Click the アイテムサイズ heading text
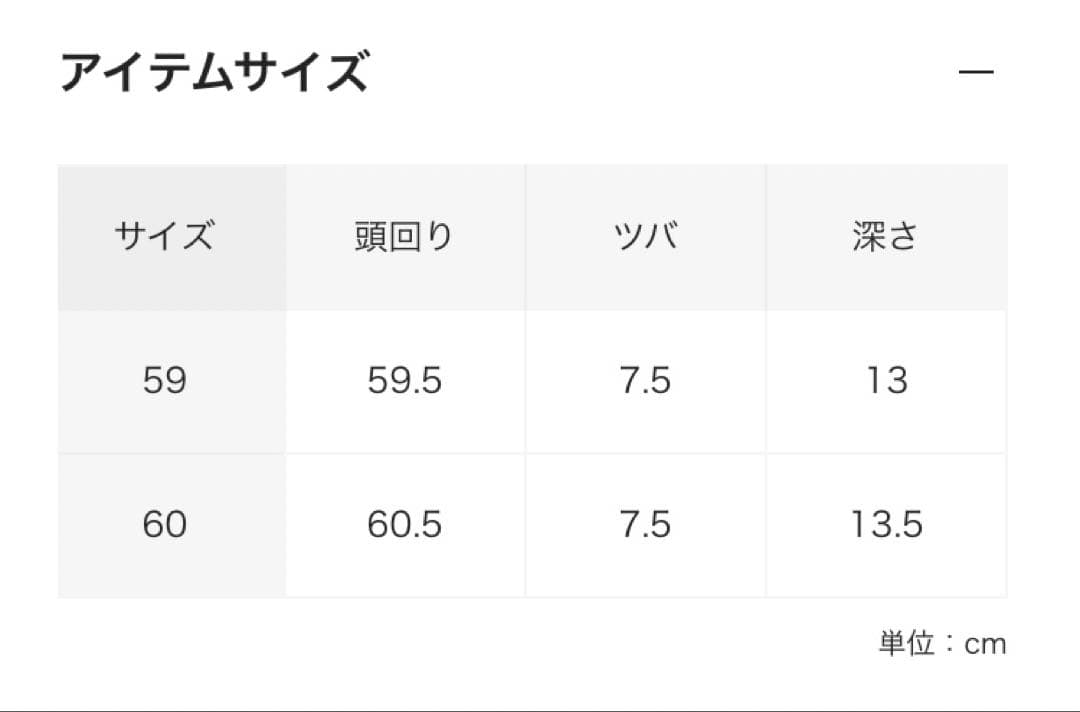The width and height of the screenshot is (1080, 712). click(x=214, y=73)
